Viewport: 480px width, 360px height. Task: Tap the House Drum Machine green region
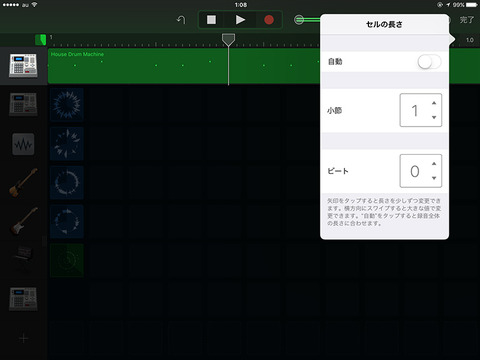point(184,66)
